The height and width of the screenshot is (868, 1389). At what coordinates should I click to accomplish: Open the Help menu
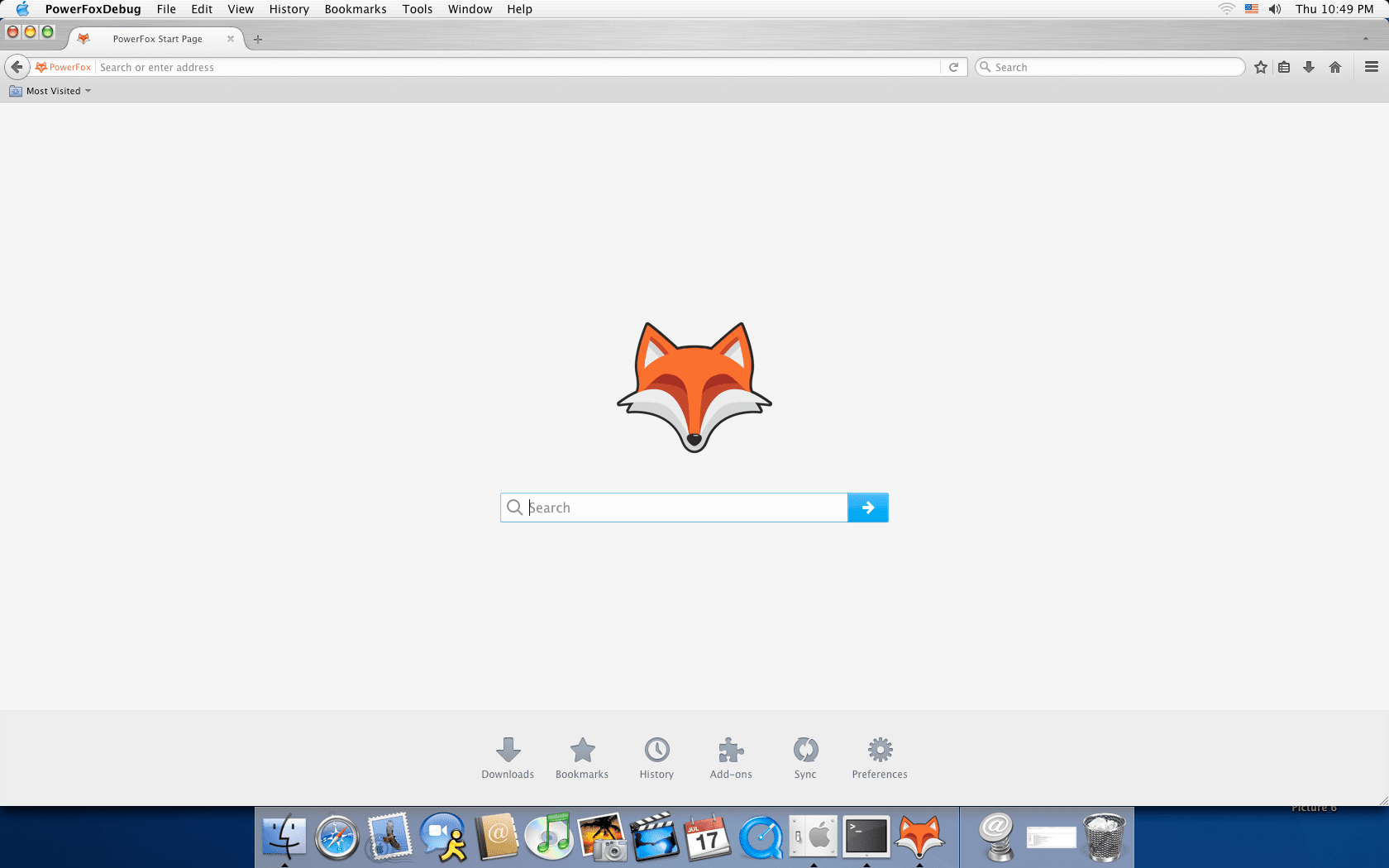pyautogui.click(x=519, y=9)
